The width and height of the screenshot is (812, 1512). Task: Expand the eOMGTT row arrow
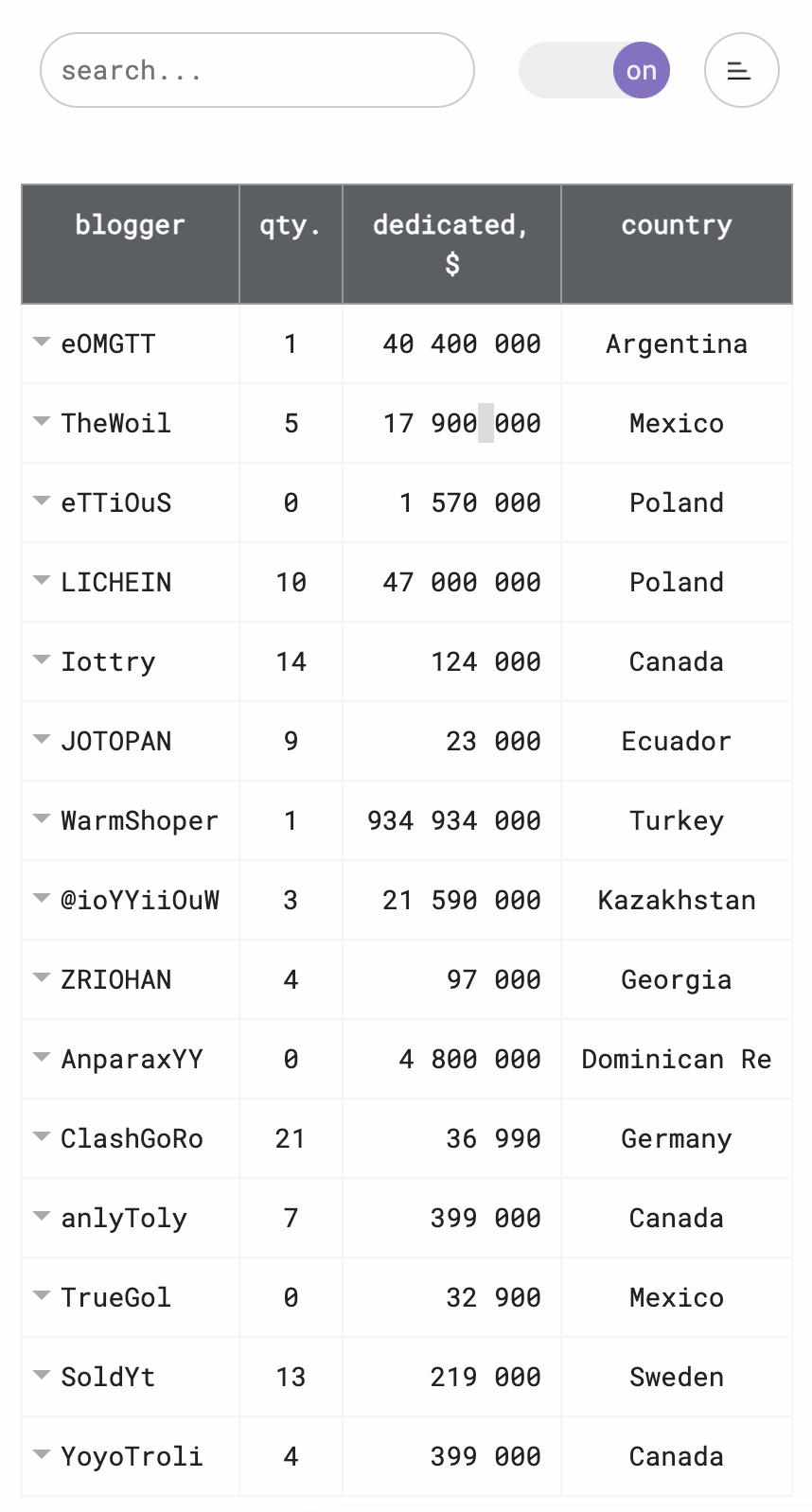coord(41,342)
